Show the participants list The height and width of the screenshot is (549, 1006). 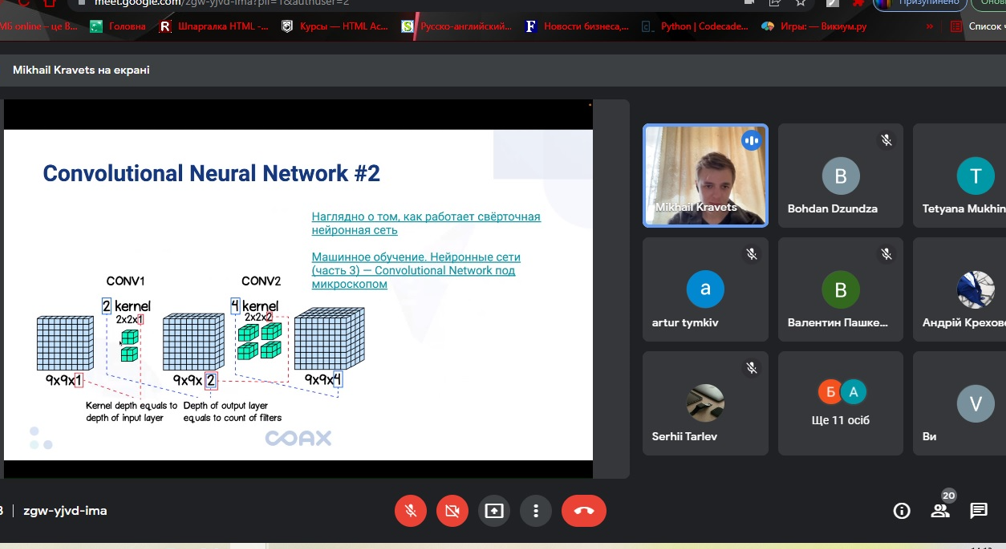[940, 511]
